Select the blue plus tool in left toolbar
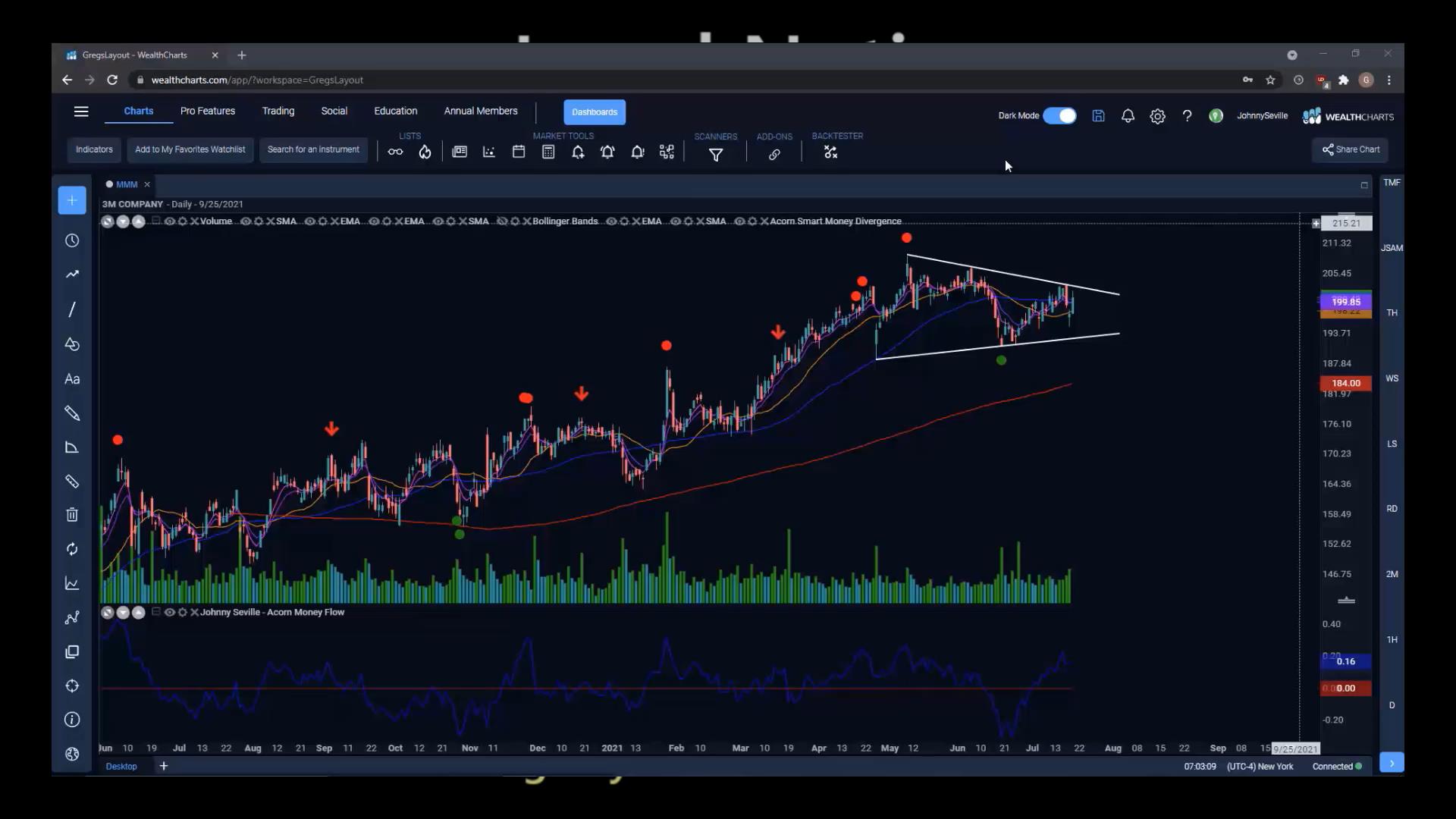The width and height of the screenshot is (1456, 819). [72, 200]
